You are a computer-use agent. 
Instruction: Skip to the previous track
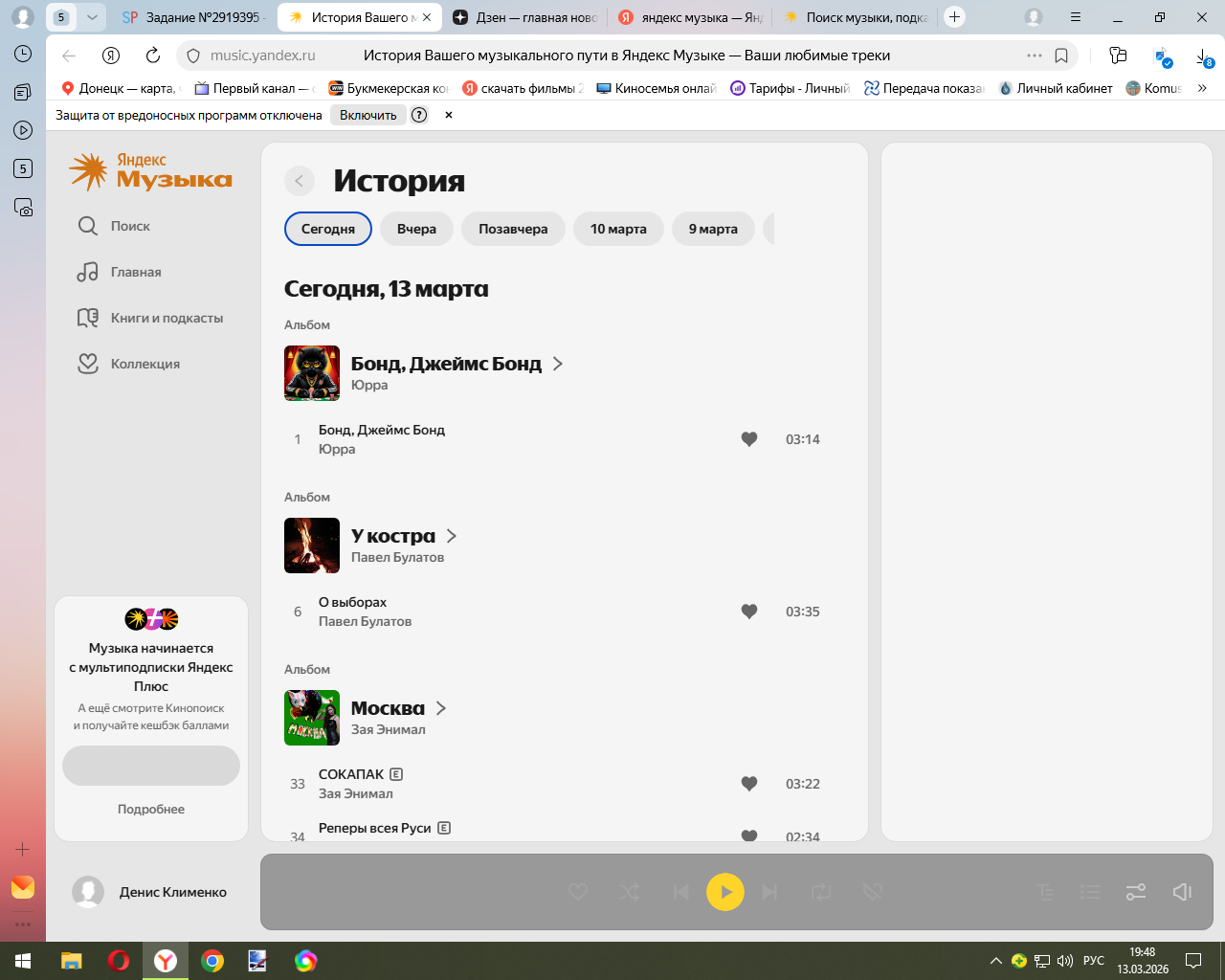[681, 892]
